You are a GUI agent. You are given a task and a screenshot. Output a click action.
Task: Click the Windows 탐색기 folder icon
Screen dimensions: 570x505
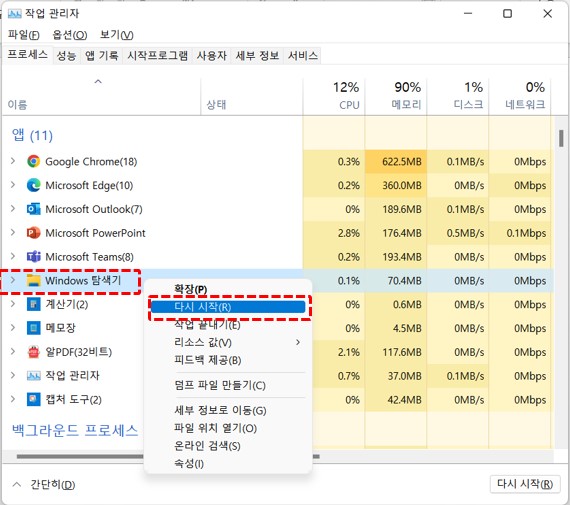click(33, 281)
